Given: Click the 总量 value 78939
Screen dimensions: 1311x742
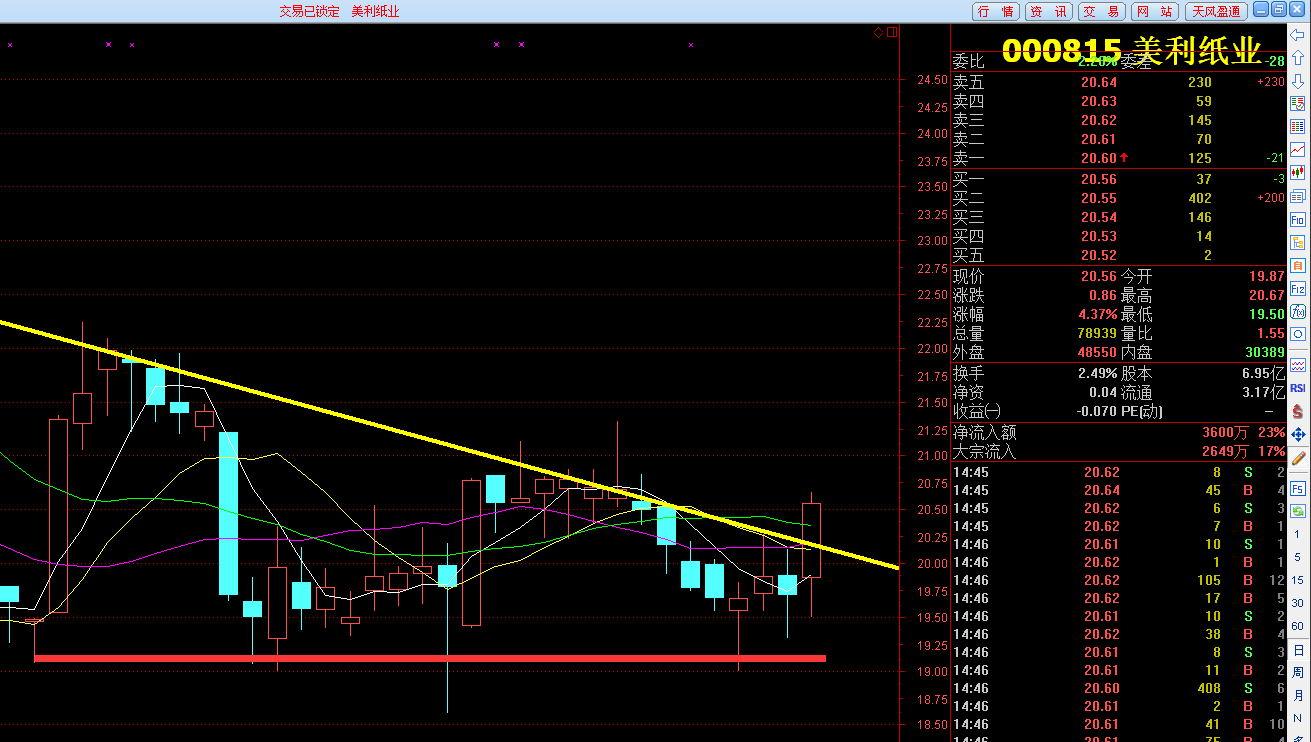Looking at the screenshot, I should [1095, 333].
